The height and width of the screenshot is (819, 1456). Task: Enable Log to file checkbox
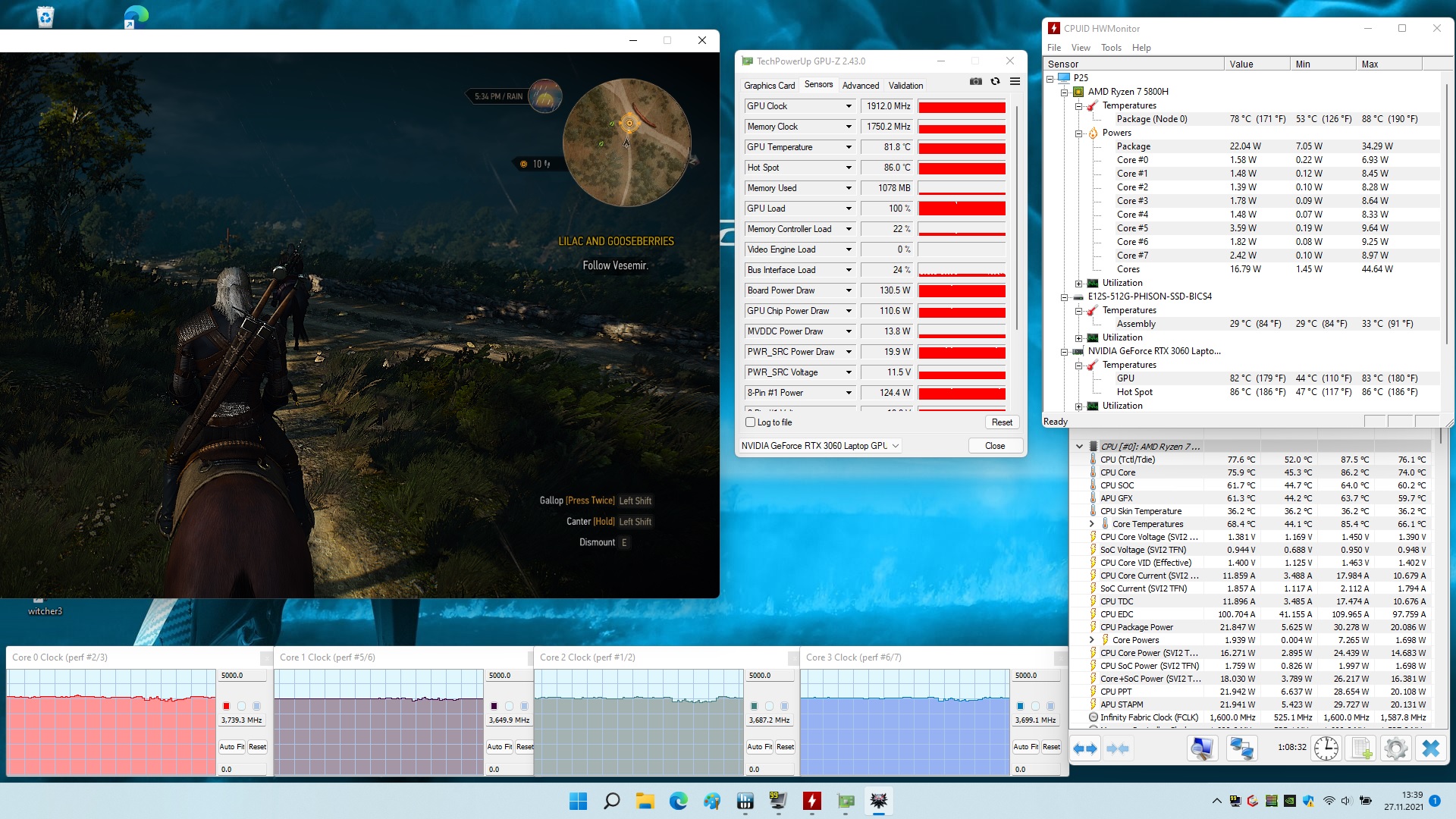coord(751,422)
